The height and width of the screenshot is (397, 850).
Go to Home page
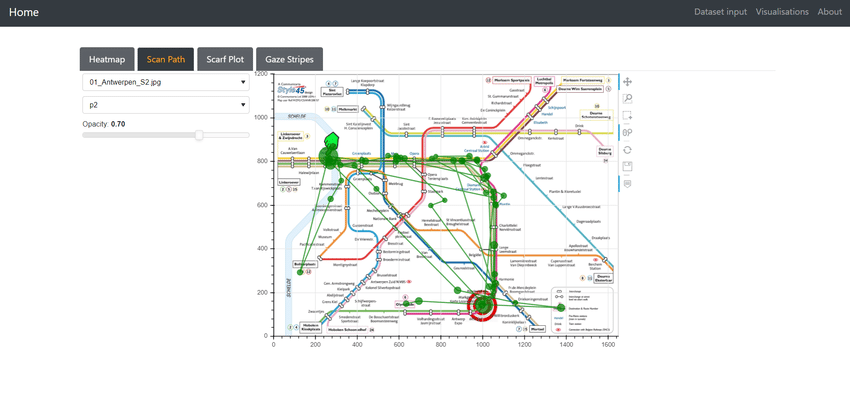tap(24, 12)
